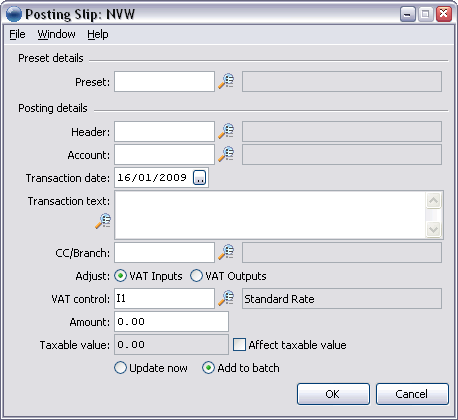Open the File menu
458x420 pixels.
17,34
